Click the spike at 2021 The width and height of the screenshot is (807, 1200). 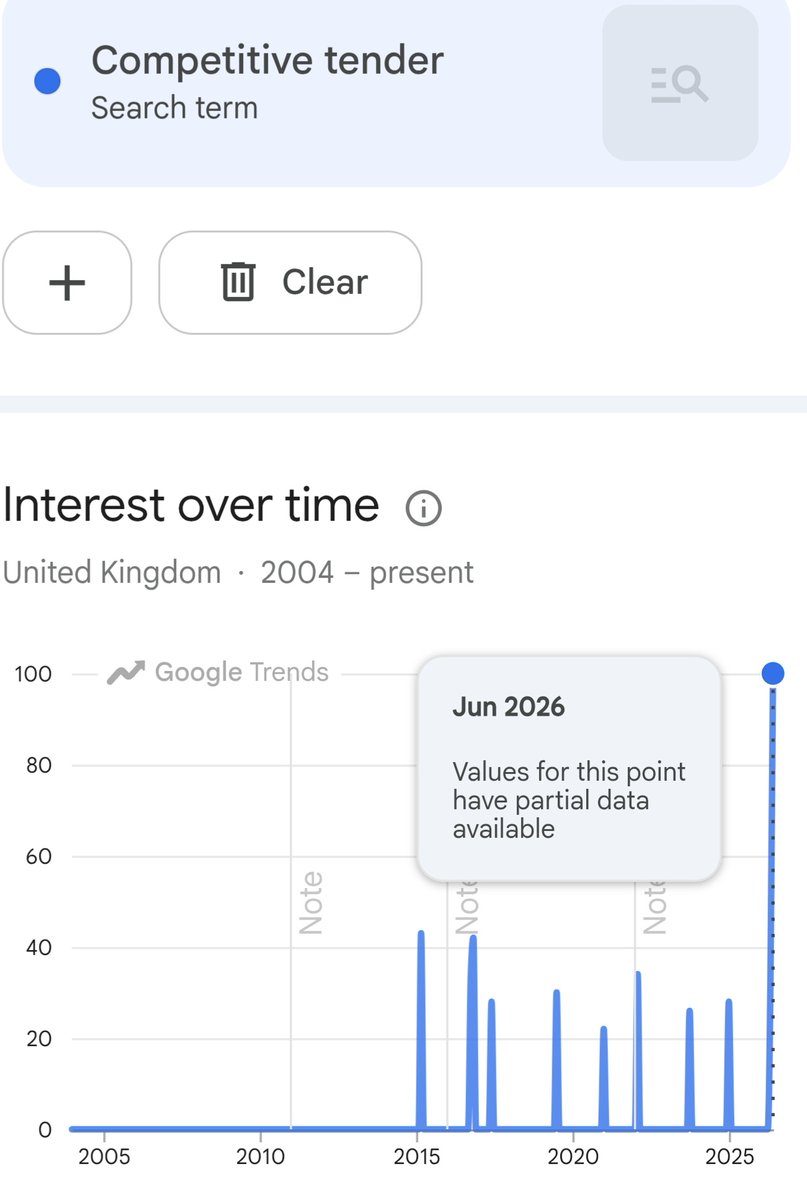point(603,1078)
